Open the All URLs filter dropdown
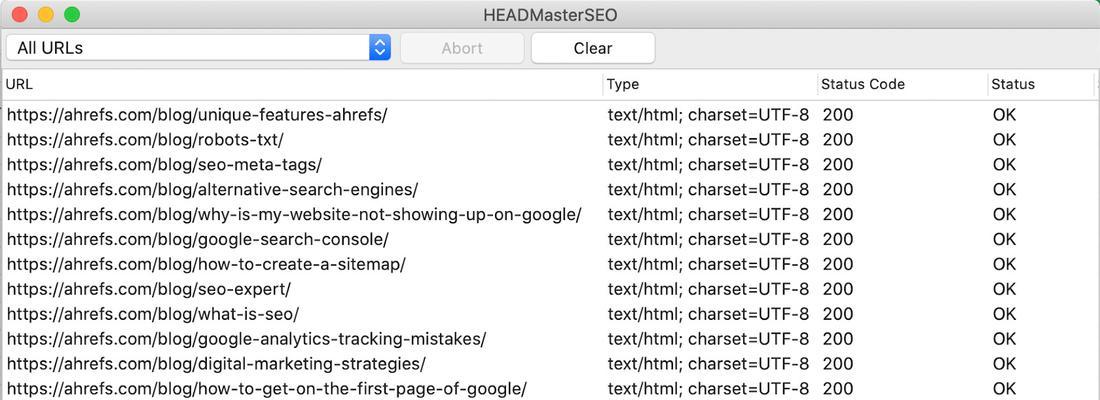 (x=199, y=48)
